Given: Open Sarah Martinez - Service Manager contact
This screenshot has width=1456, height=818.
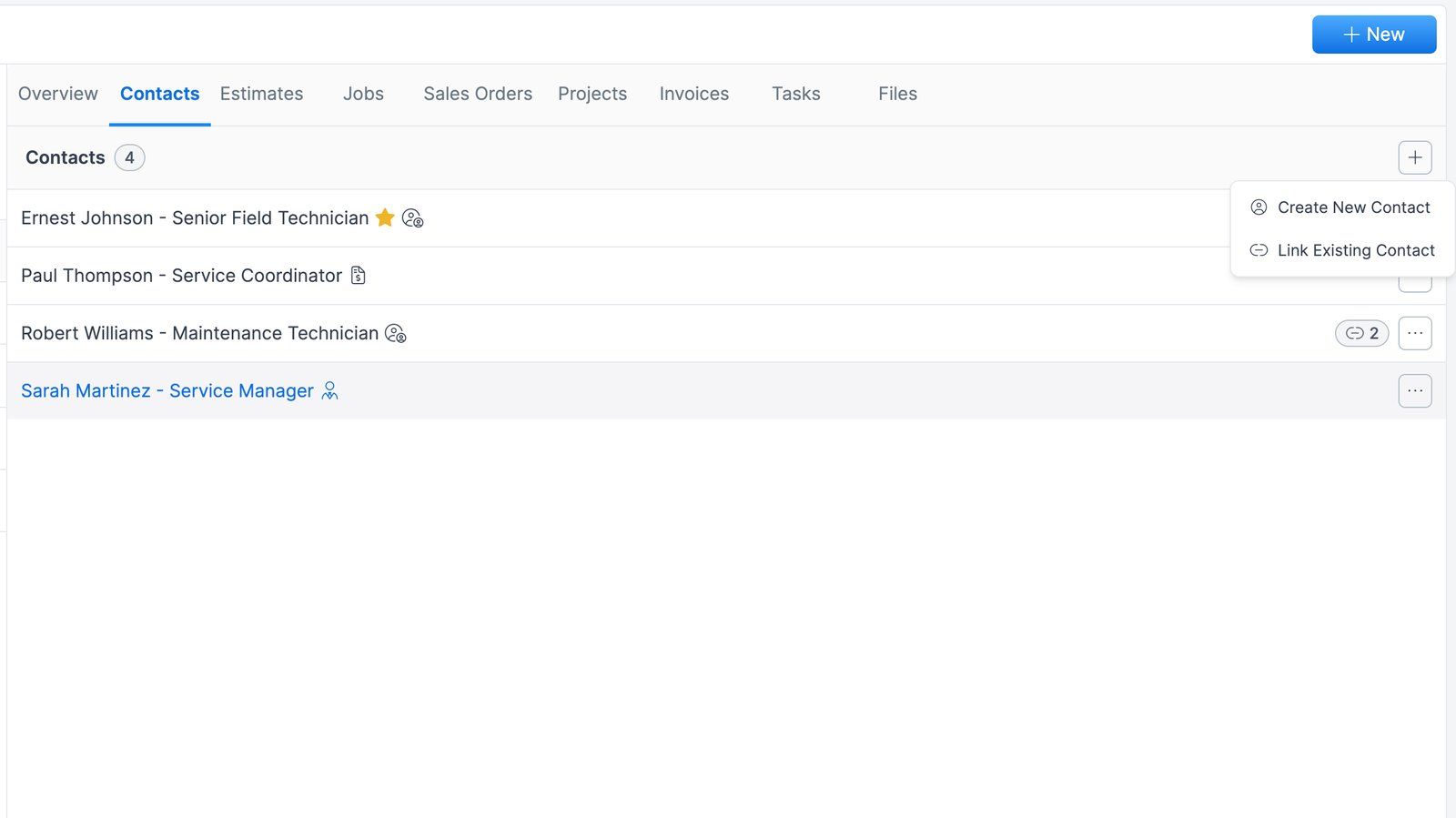Looking at the screenshot, I should (x=167, y=391).
